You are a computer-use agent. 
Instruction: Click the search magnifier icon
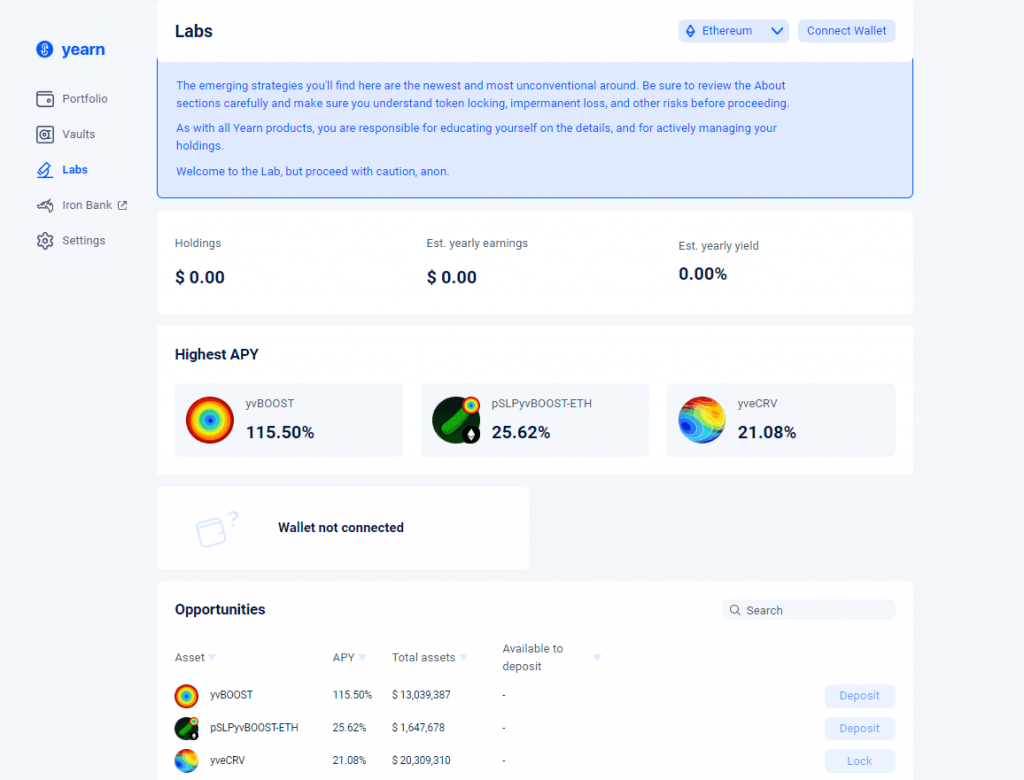[x=735, y=610]
